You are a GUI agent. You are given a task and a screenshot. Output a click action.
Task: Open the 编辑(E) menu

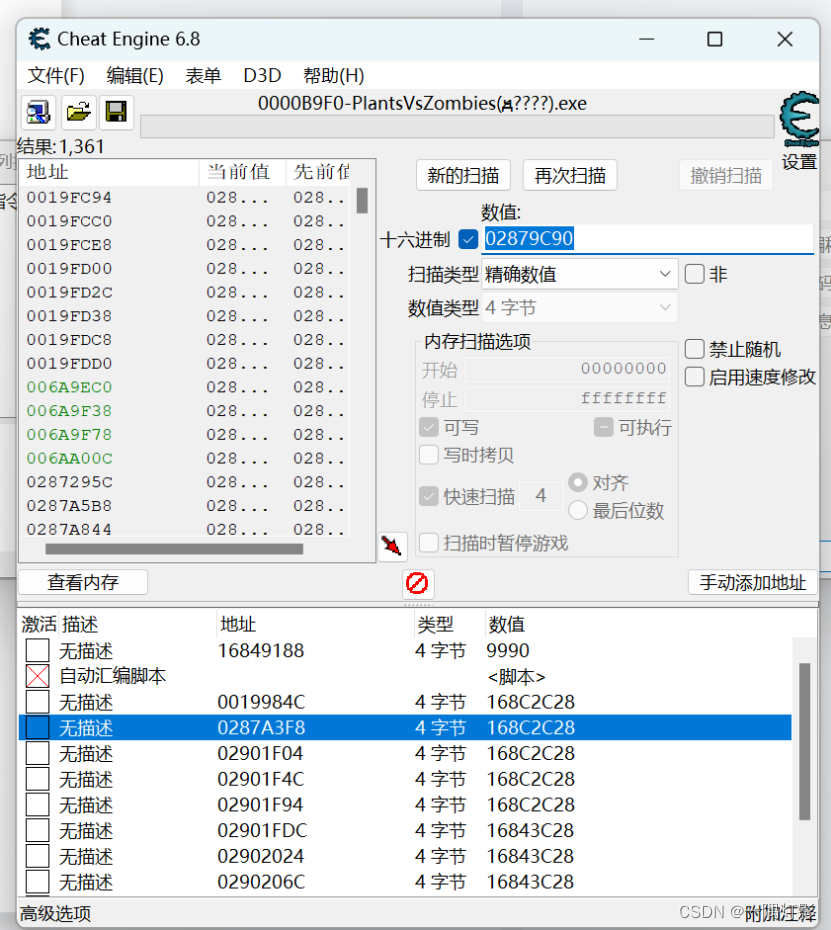(135, 76)
